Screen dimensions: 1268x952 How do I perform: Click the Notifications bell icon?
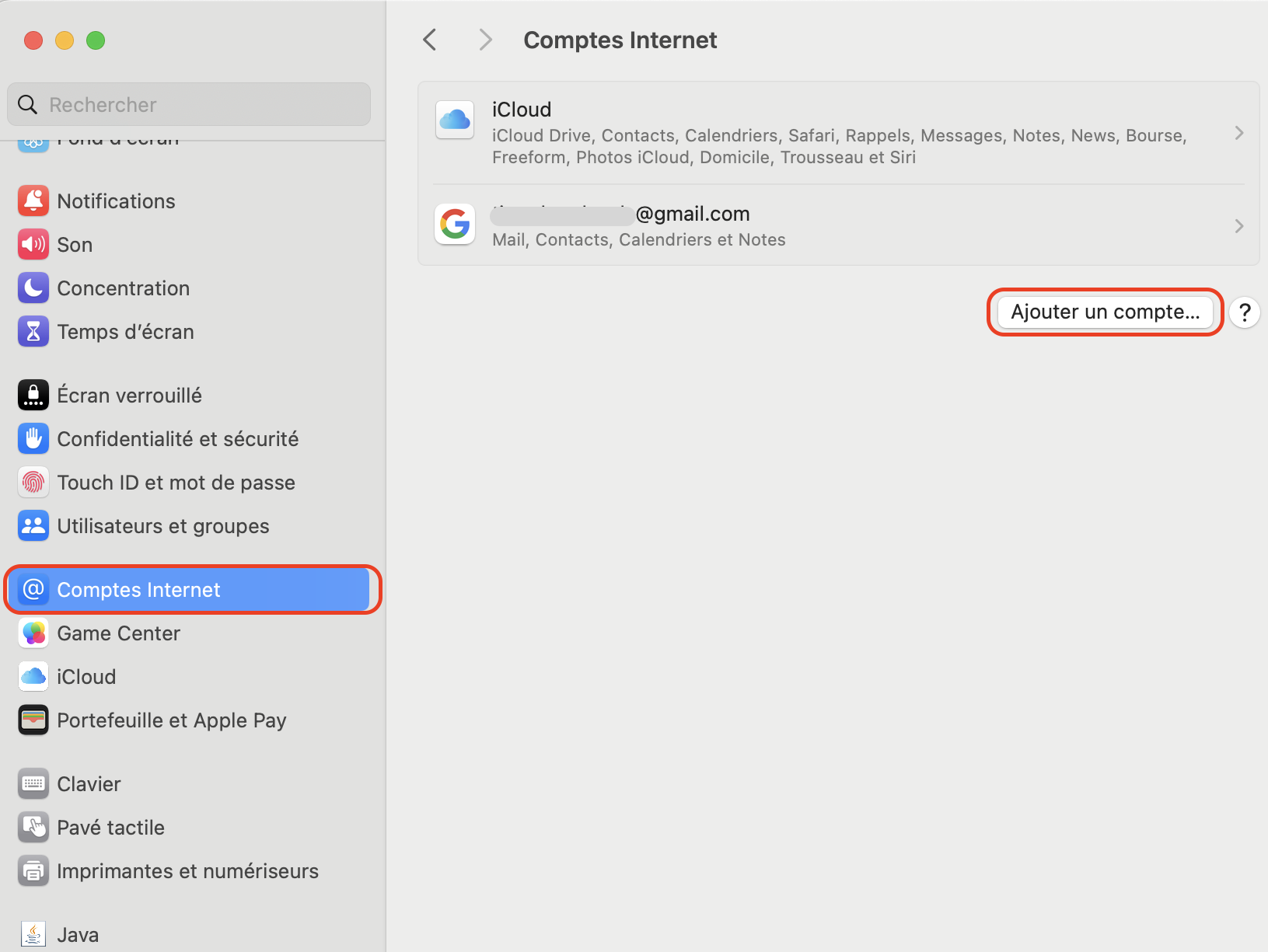tap(33, 201)
